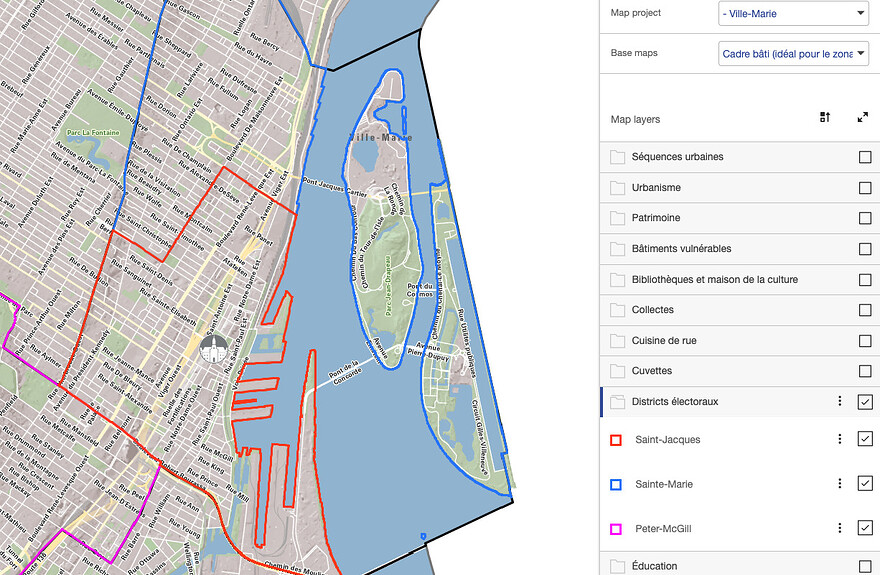Click the Séquences urbaines folder icon
Image resolution: width=880 pixels, height=575 pixels.
617,157
